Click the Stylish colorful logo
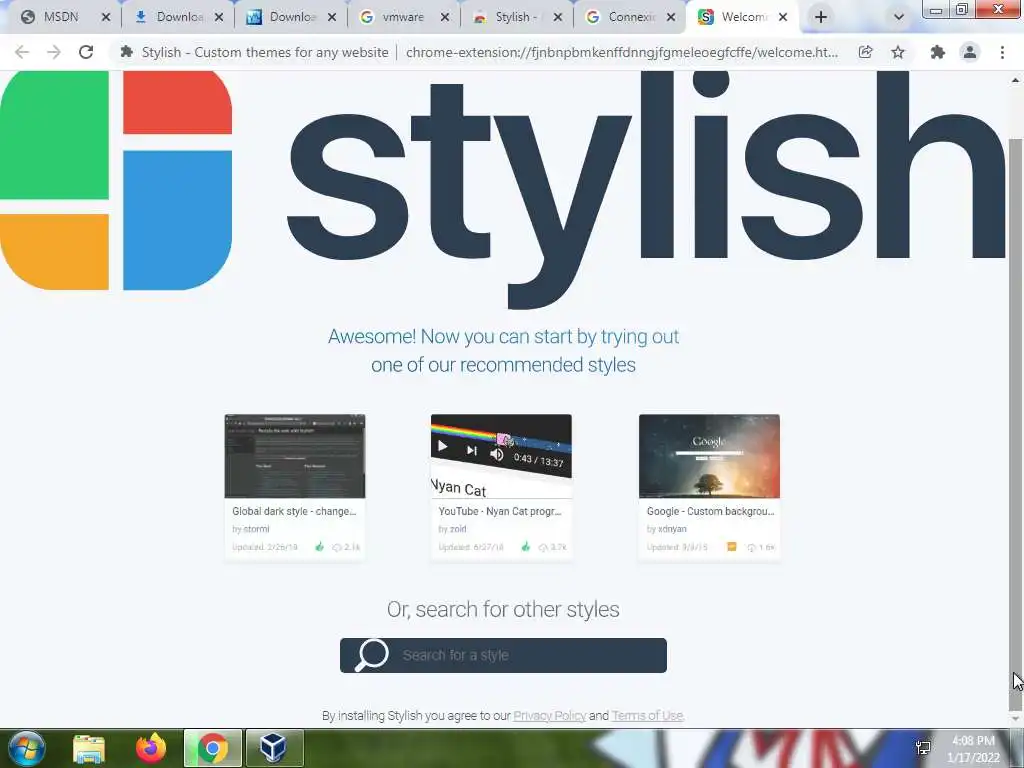1024x768 pixels. 116,180
